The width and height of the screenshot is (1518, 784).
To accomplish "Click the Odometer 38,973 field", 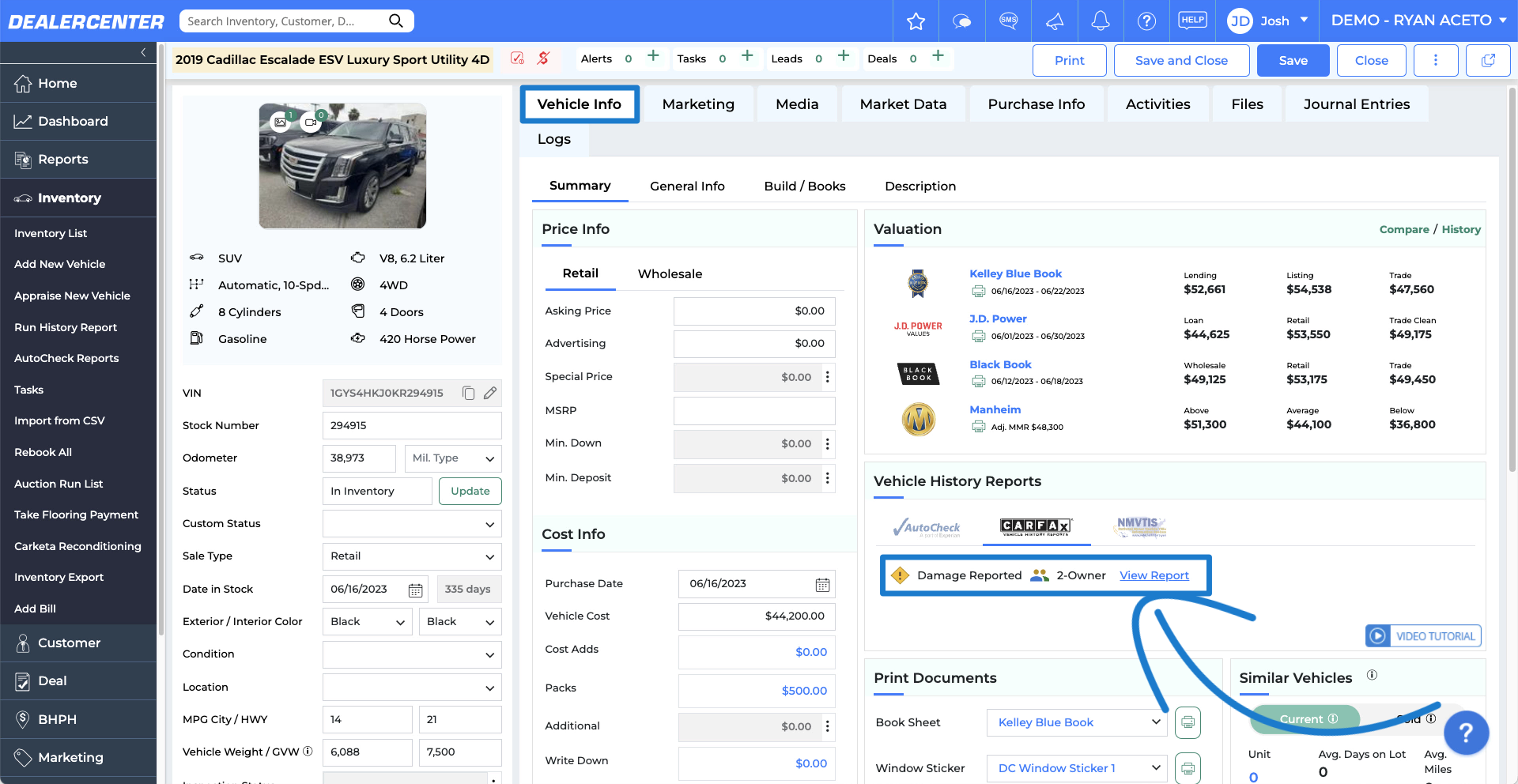I will (359, 458).
